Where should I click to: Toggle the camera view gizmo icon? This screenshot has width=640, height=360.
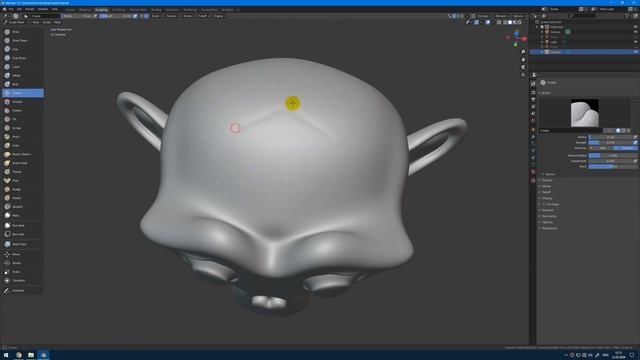tap(523, 67)
